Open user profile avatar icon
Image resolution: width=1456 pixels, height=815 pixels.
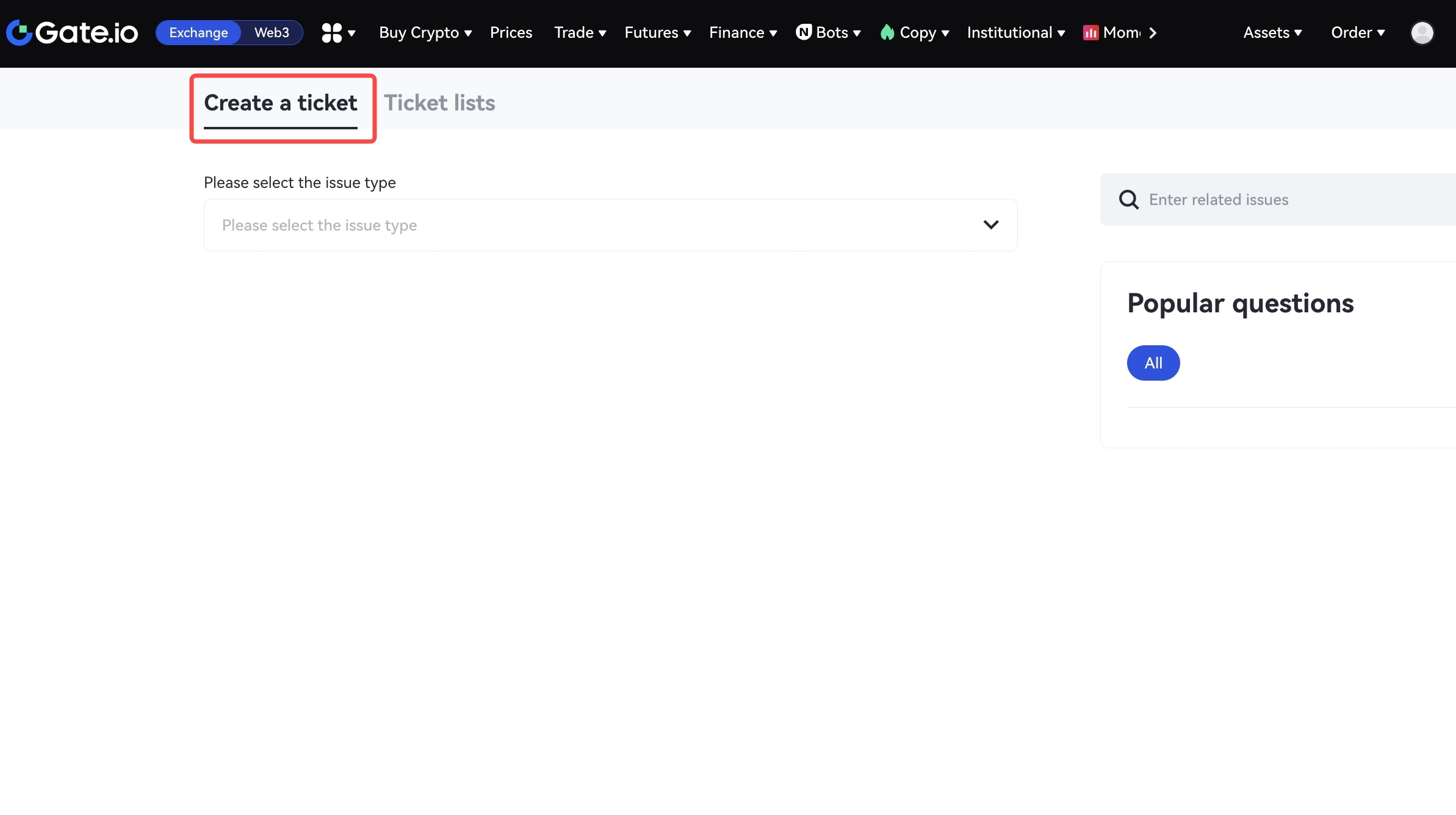[x=1422, y=33]
